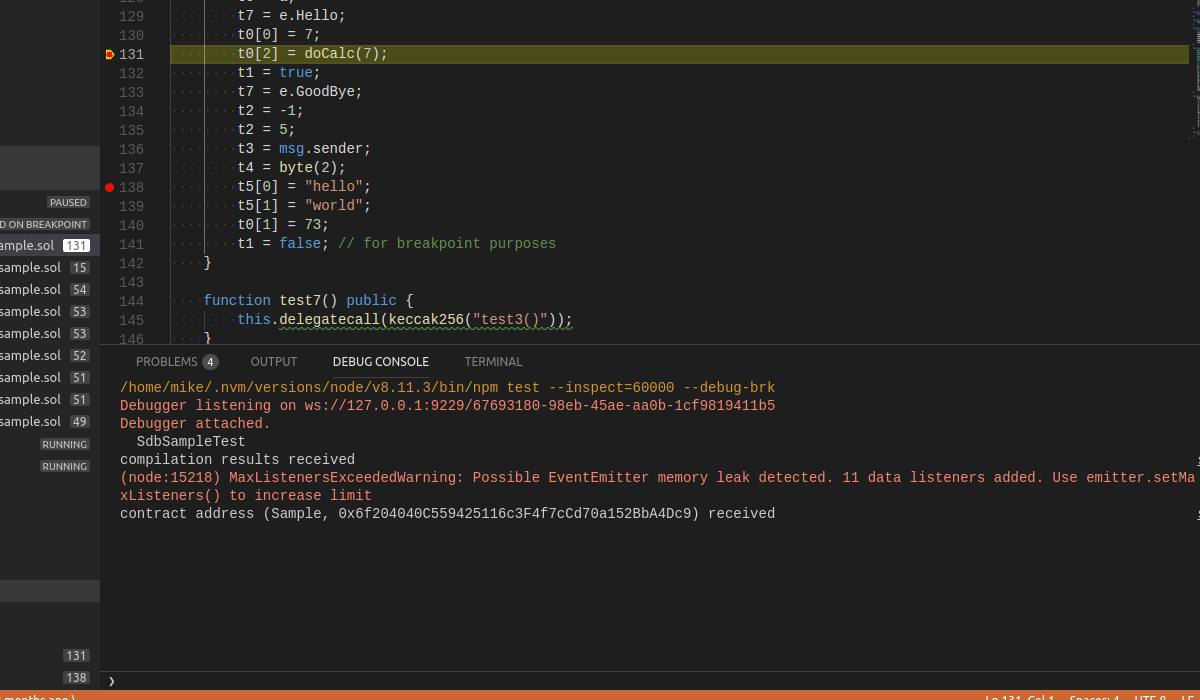
Task: Open the sample.sol frame at line 49
Action: (50, 421)
